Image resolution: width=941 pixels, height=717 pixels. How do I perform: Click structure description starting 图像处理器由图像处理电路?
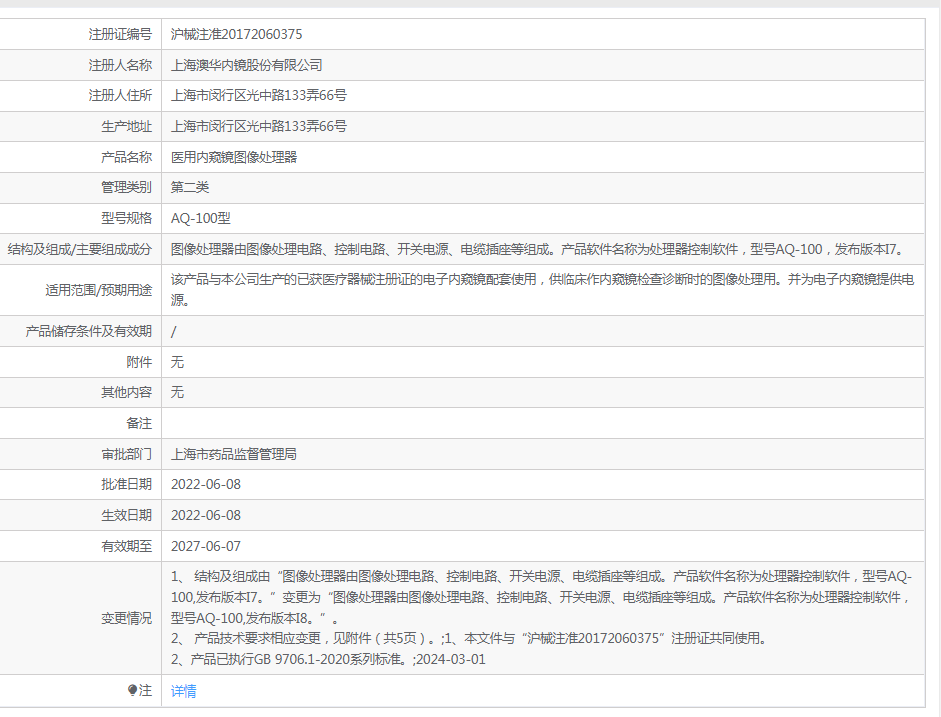538,249
